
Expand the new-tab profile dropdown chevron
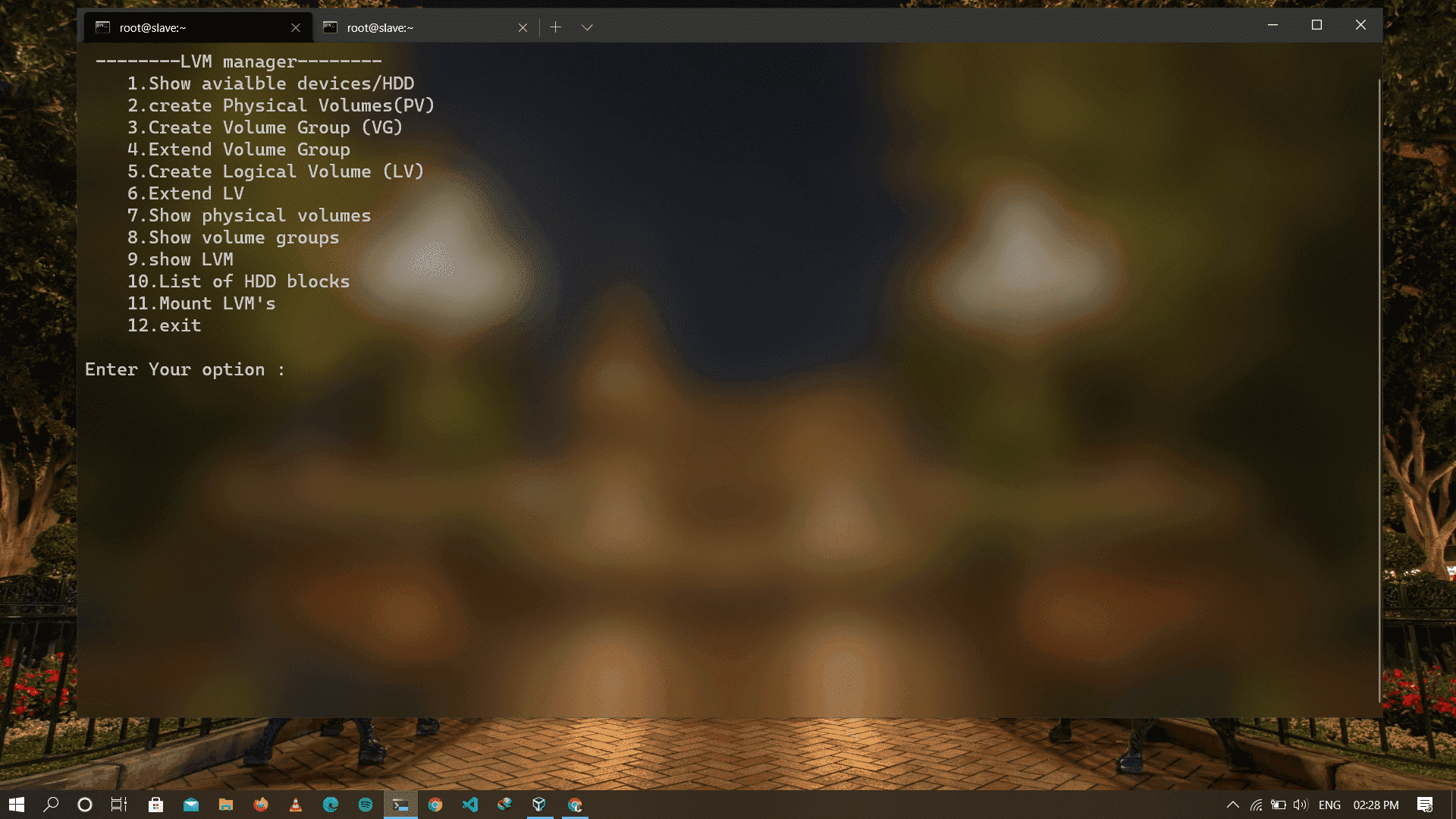click(x=587, y=27)
